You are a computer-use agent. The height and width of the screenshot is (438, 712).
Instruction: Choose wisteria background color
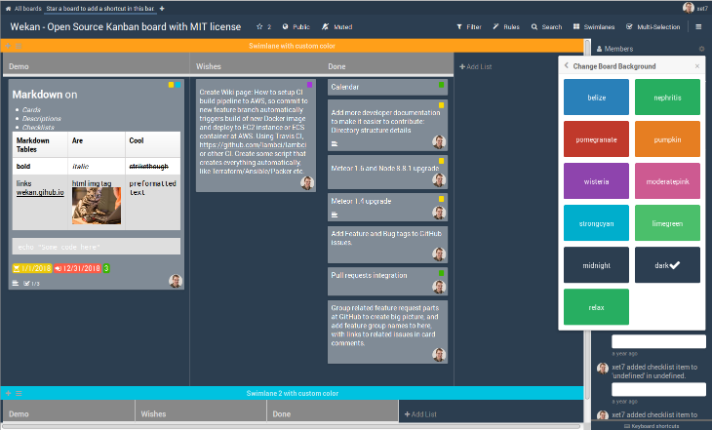[x=596, y=181]
